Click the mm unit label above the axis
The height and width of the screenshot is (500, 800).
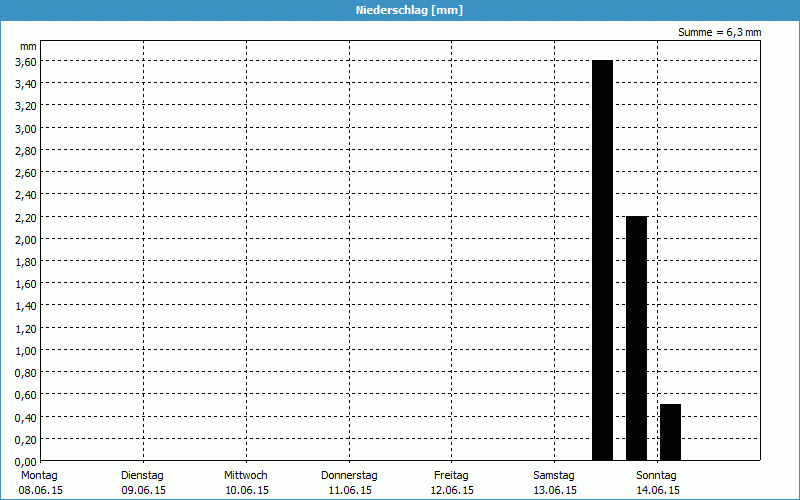pos(28,46)
